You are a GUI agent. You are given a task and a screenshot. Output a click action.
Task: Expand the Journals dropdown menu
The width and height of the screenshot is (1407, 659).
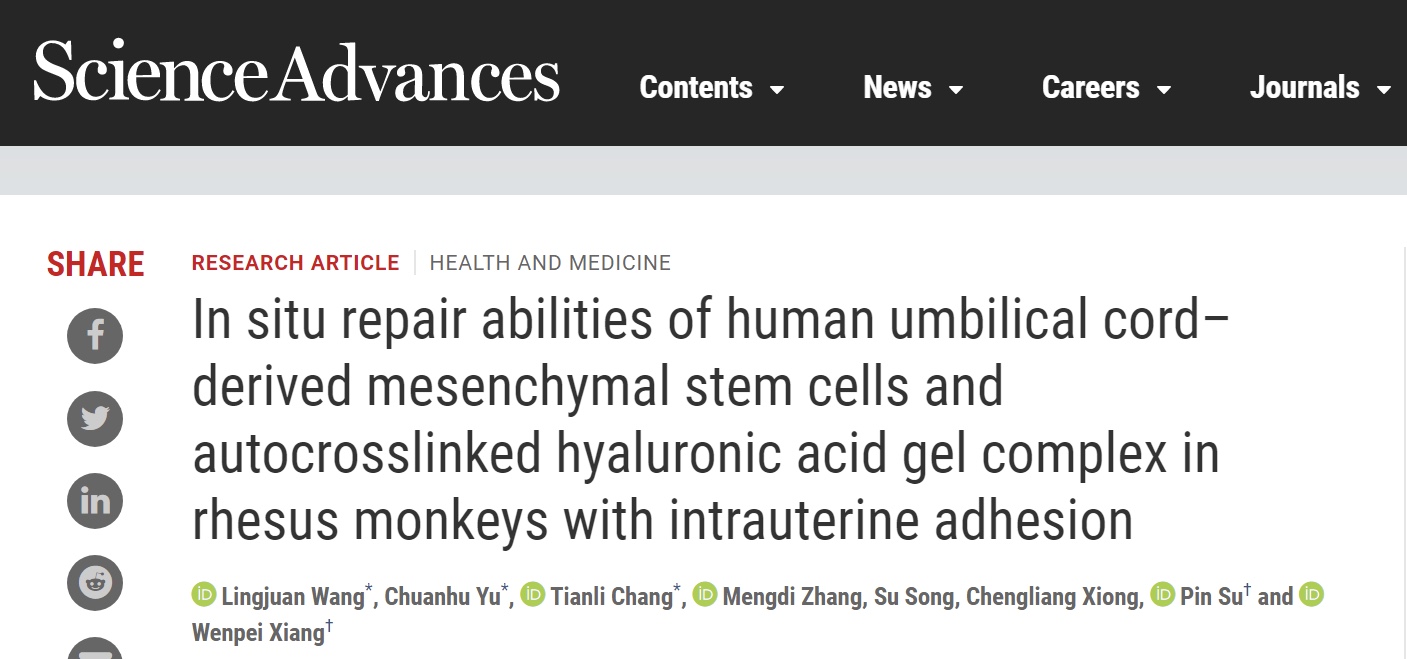point(1320,88)
